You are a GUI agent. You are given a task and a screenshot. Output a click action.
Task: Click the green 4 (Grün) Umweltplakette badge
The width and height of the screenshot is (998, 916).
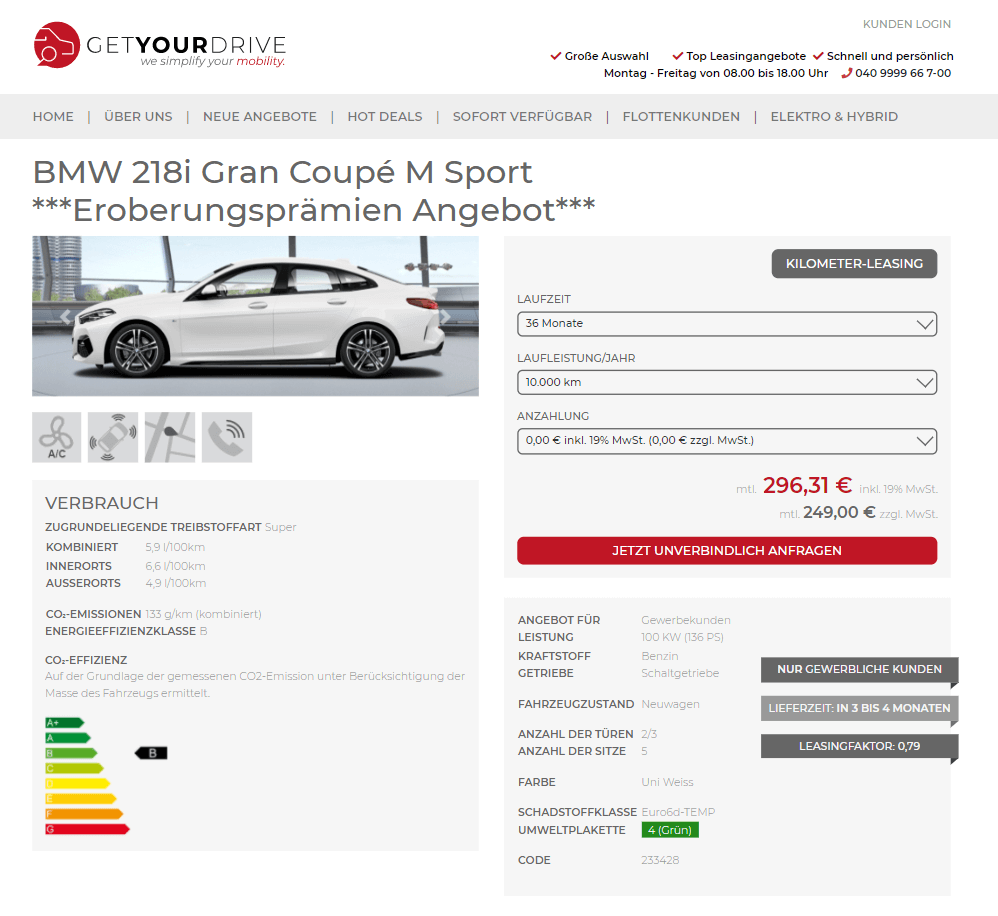tap(670, 830)
